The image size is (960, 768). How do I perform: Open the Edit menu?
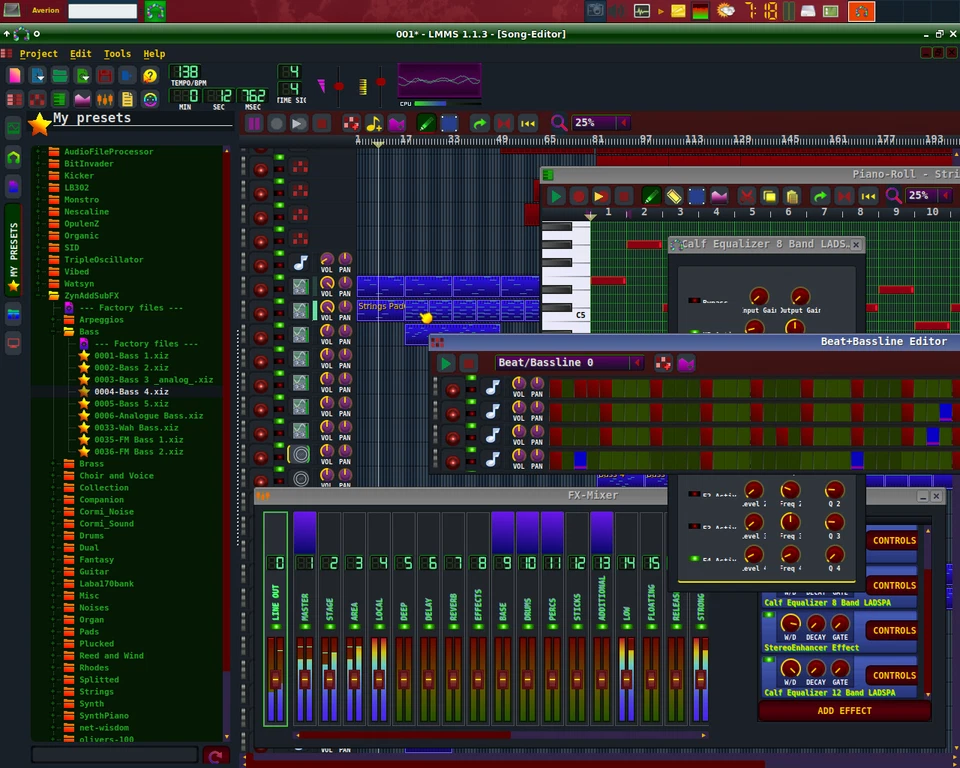pos(80,53)
